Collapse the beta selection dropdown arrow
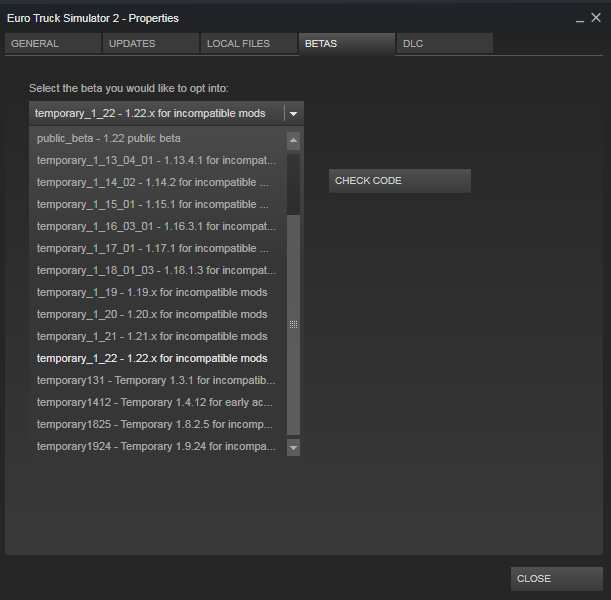Image resolution: width=611 pixels, height=600 pixels. tap(294, 113)
